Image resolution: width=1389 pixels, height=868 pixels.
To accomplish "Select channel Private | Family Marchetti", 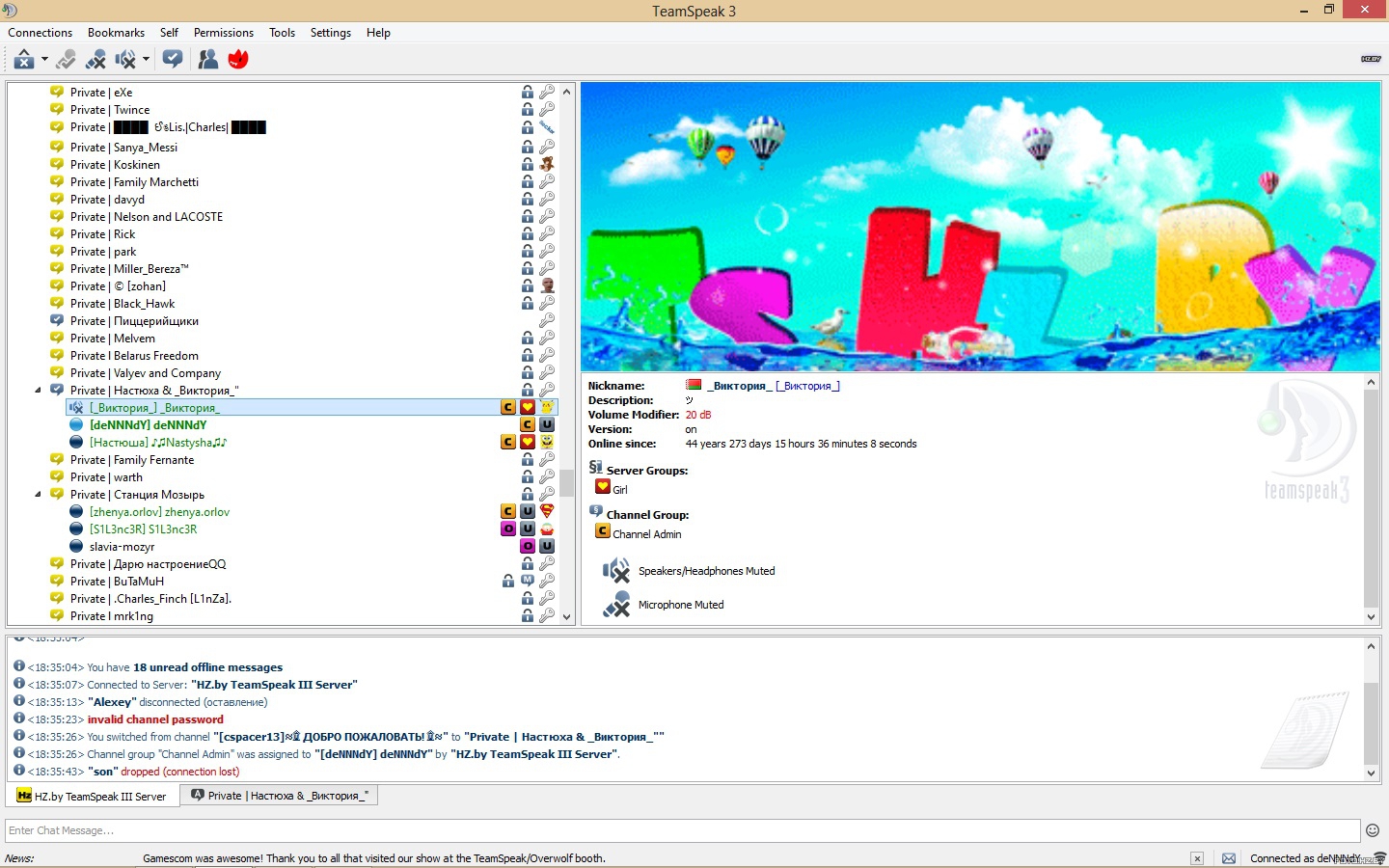I will [x=134, y=182].
